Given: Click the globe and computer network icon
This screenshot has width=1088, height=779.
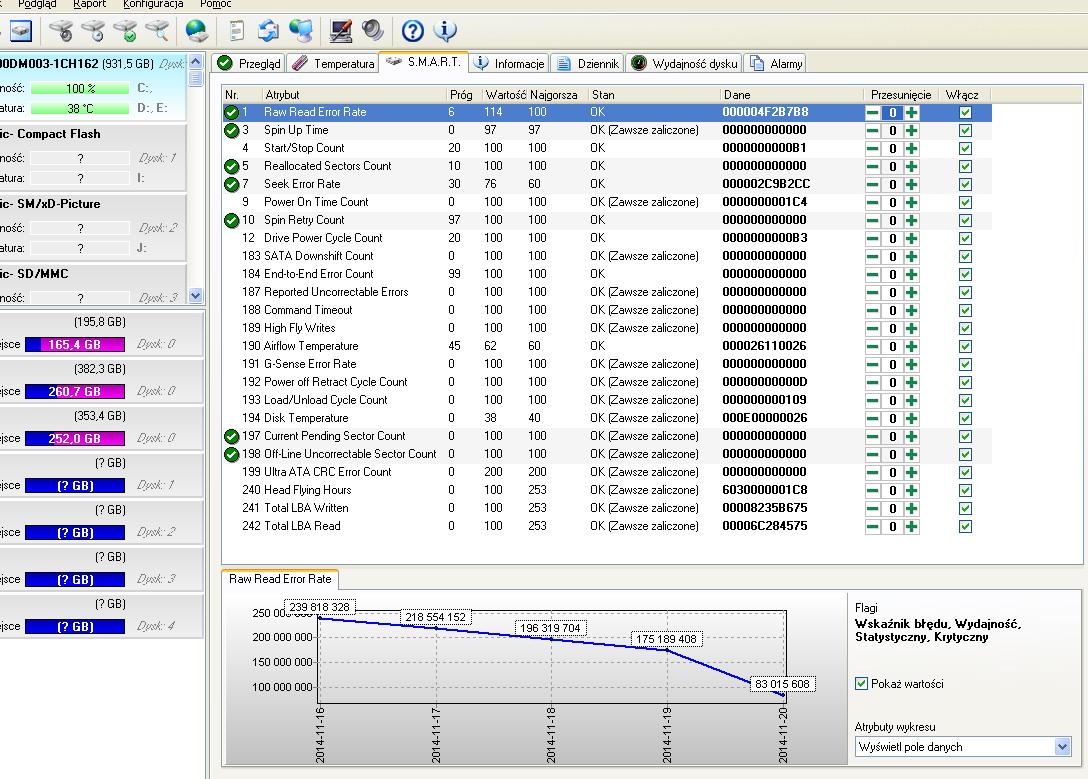Looking at the screenshot, I should 301,31.
